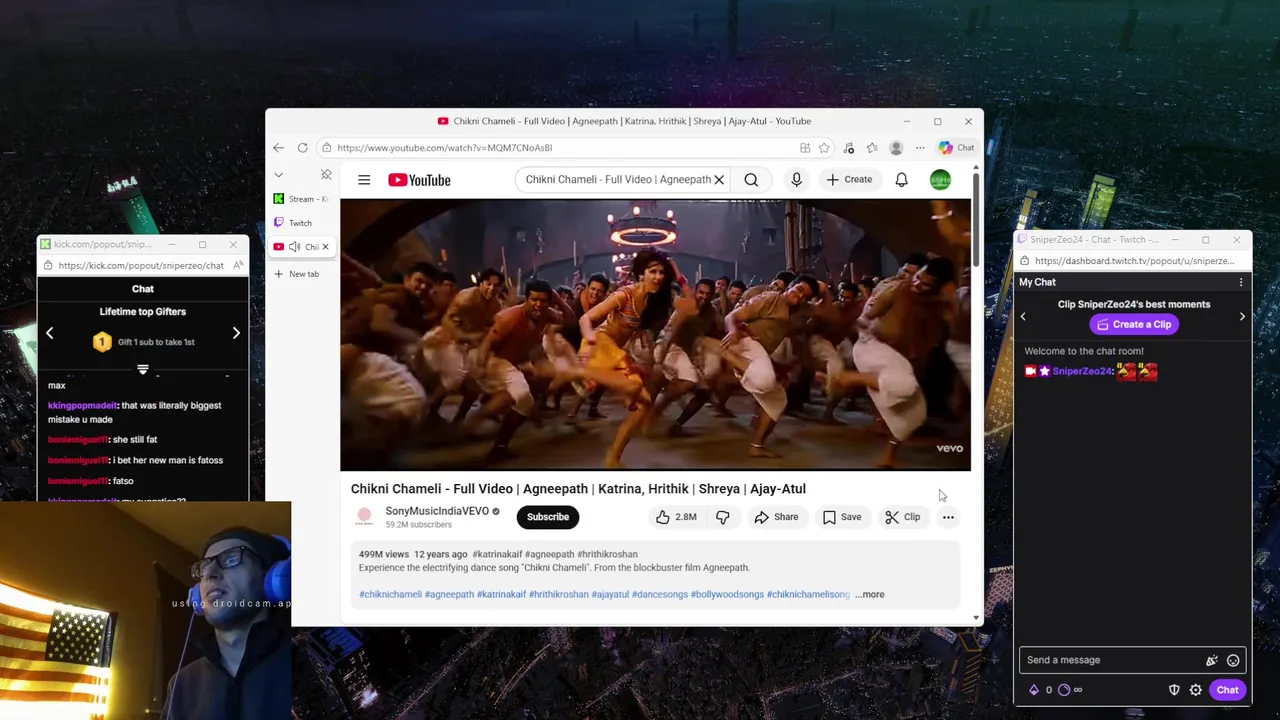Image resolution: width=1280 pixels, height=720 pixels.
Task: Like the video with 2.8M likes
Action: pyautogui.click(x=676, y=517)
